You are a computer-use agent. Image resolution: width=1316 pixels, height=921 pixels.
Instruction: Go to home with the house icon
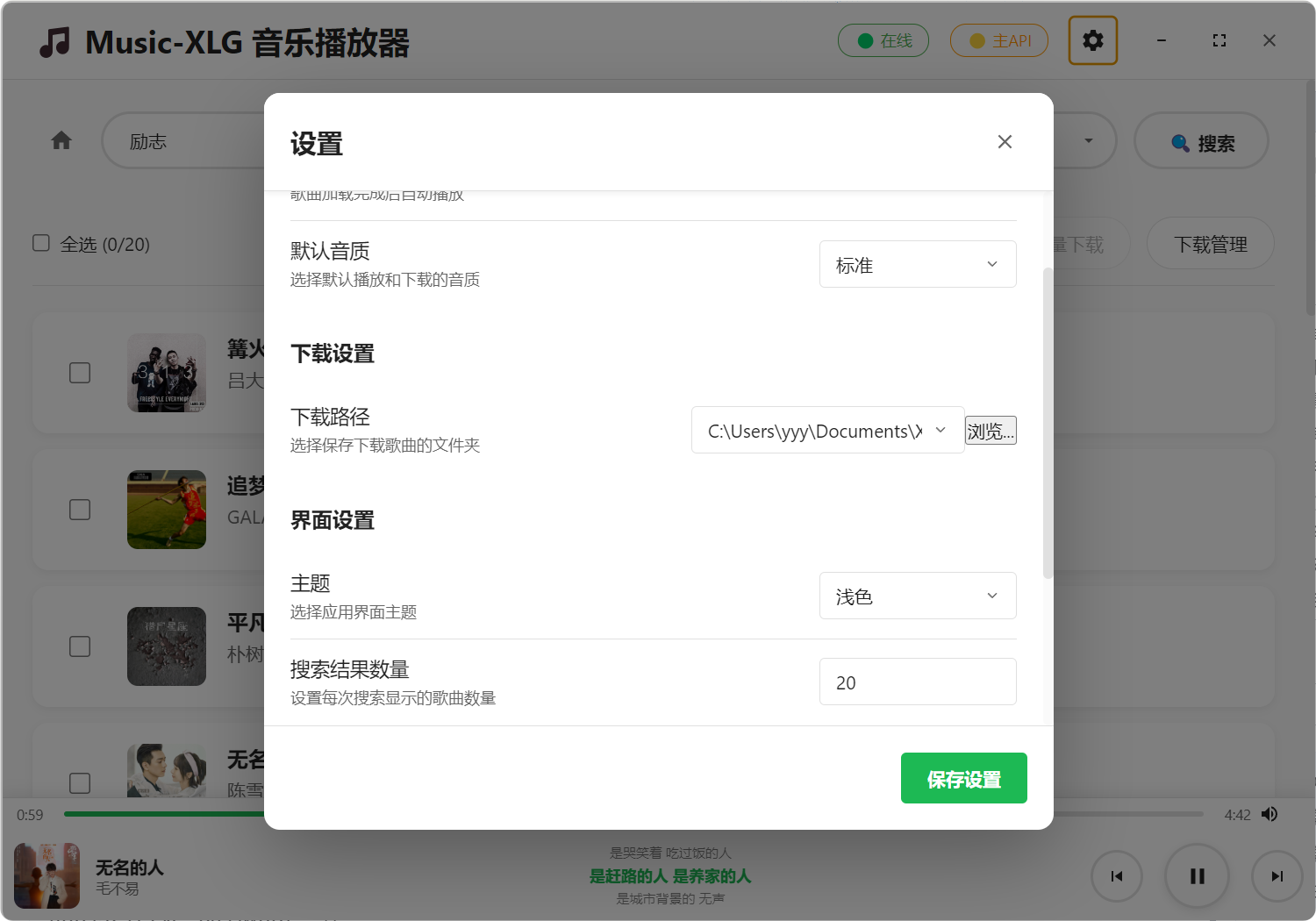(x=61, y=140)
